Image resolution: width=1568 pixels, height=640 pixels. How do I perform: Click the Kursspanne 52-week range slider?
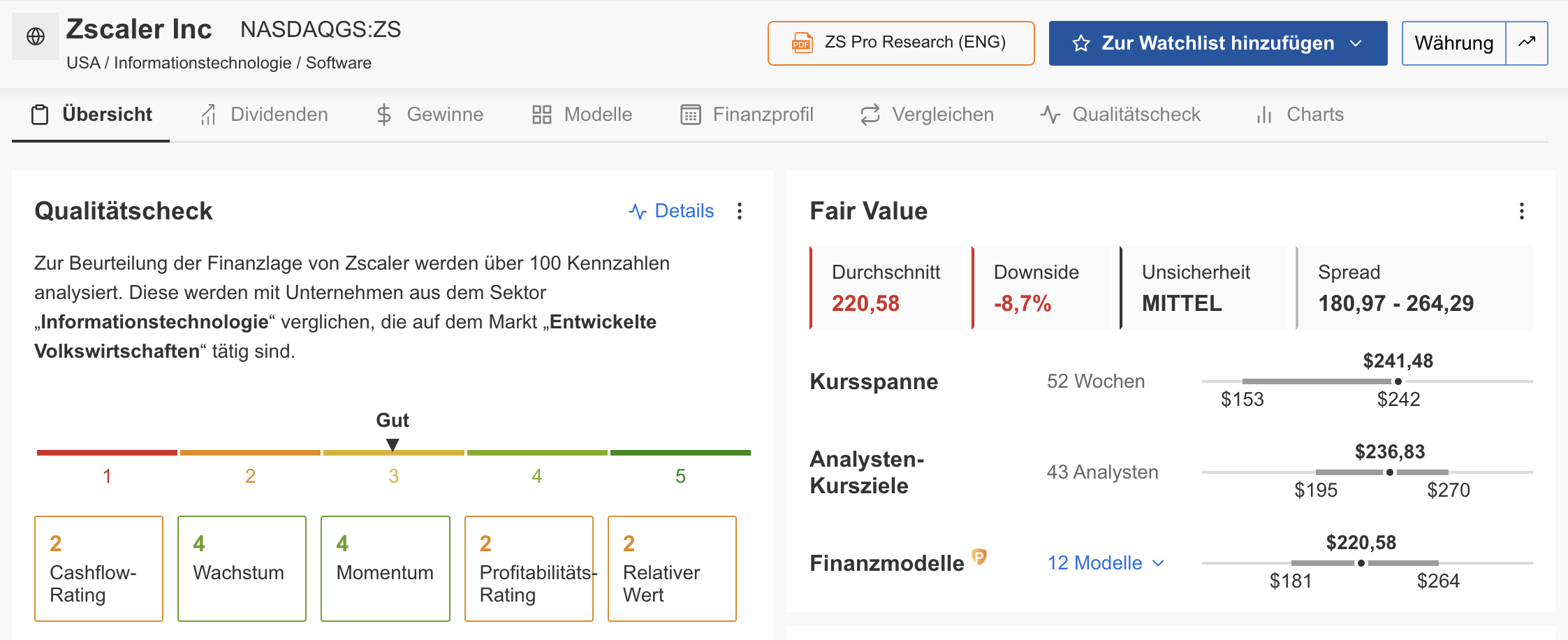1367,381
